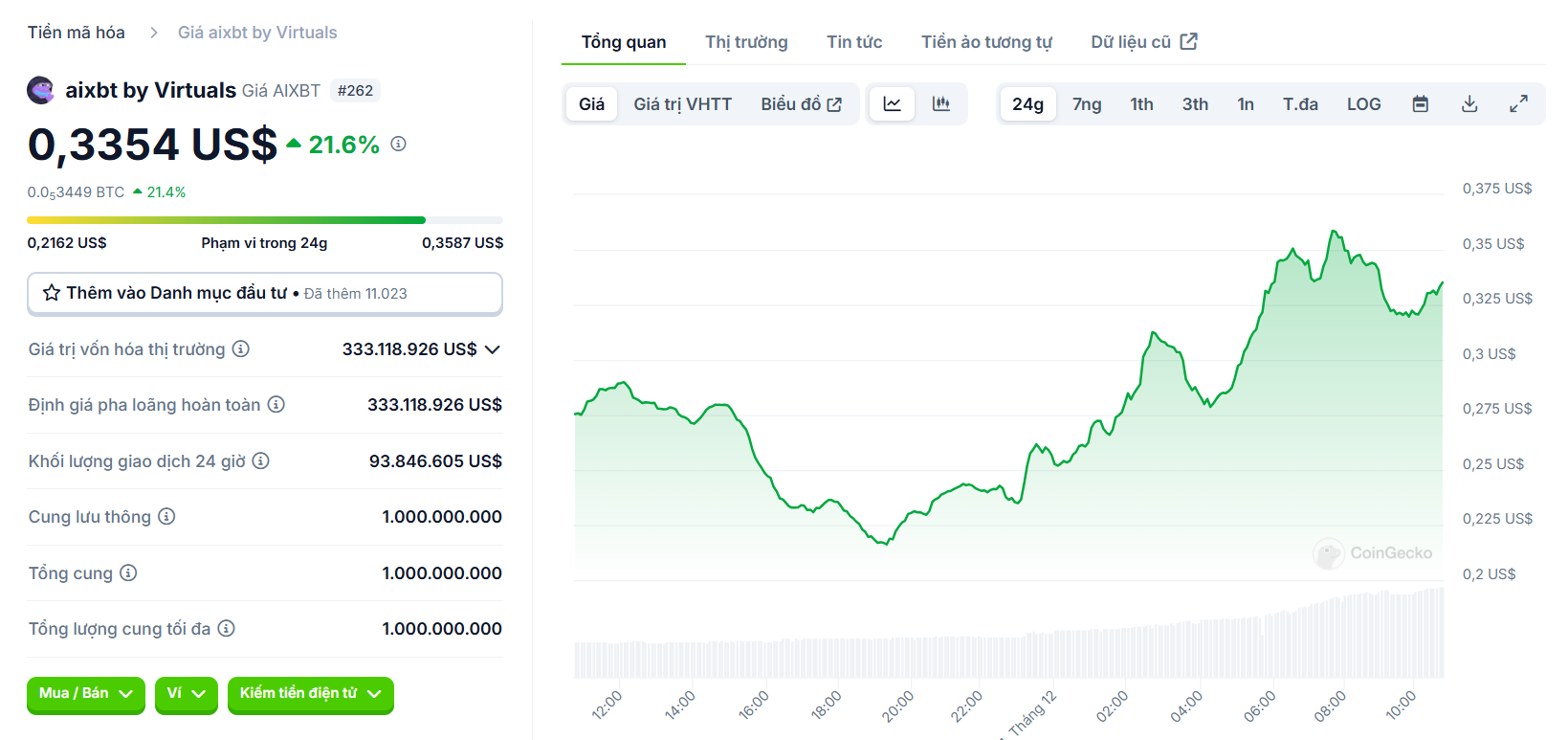Viewport: 1568px width, 740px height.
Task: Select 7ng time range
Action: coord(1087,103)
